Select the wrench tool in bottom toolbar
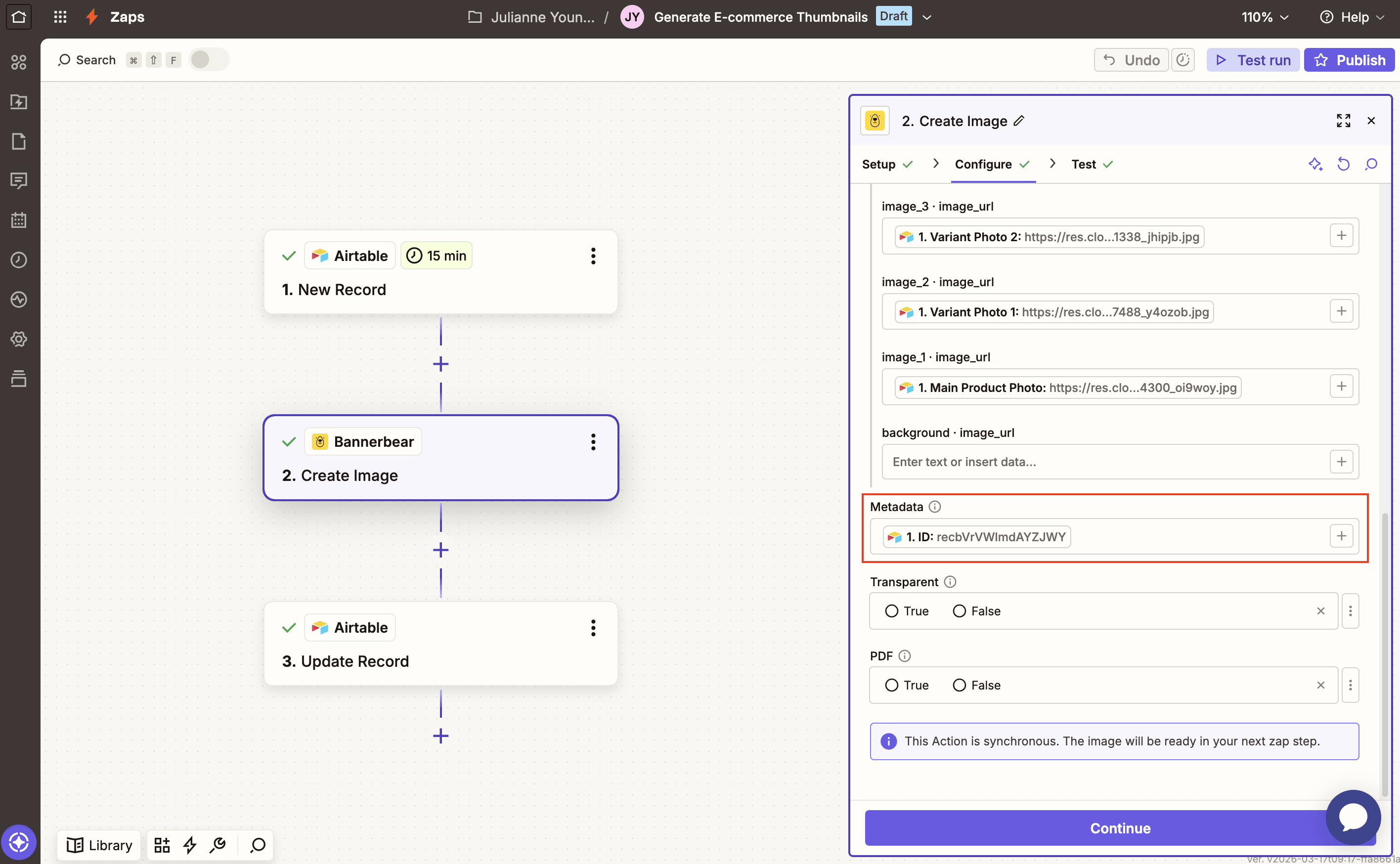The image size is (1400, 864). pyautogui.click(x=218, y=845)
